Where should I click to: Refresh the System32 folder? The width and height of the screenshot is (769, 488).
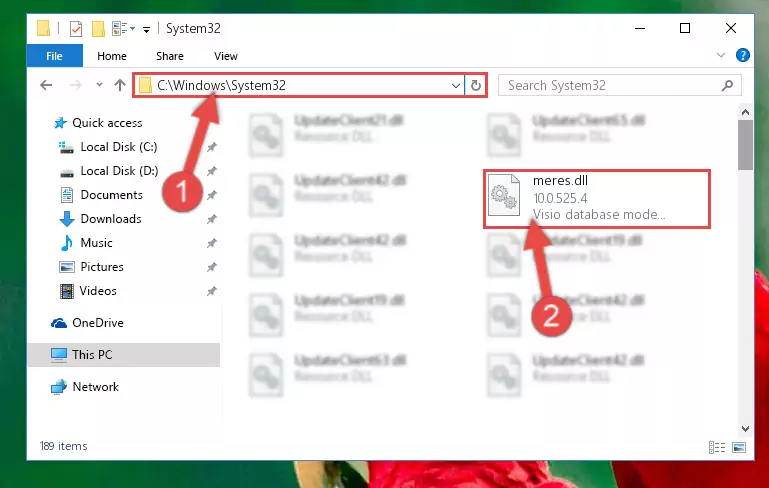[476, 86]
